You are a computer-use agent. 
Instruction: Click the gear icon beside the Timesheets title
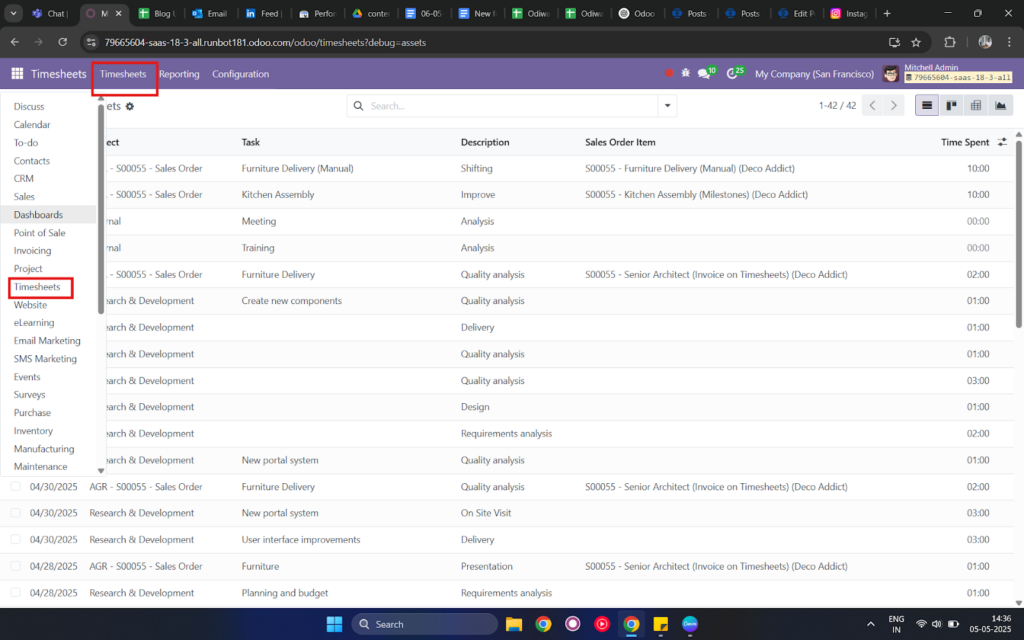130,106
